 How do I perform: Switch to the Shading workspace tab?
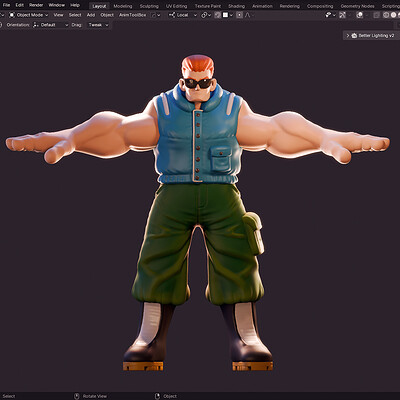pos(236,6)
